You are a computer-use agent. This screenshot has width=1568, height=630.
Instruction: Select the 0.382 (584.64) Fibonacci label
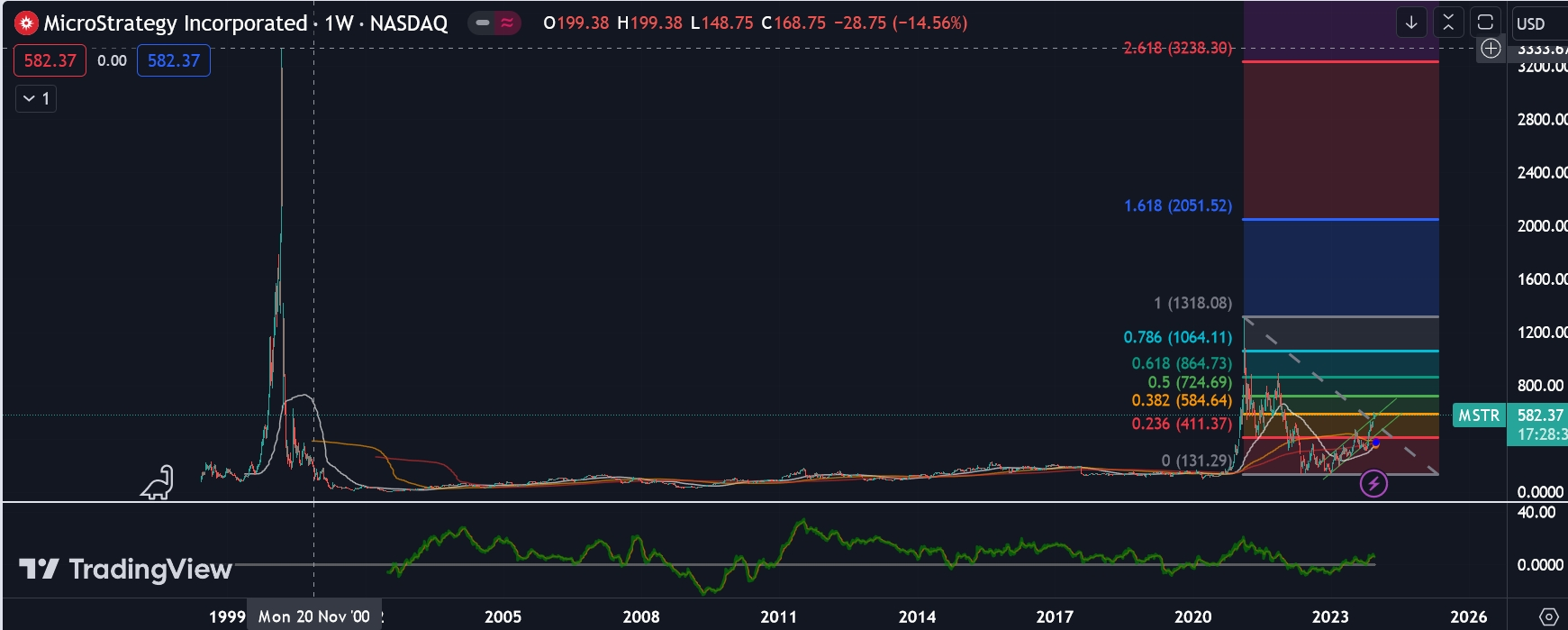[1182, 400]
